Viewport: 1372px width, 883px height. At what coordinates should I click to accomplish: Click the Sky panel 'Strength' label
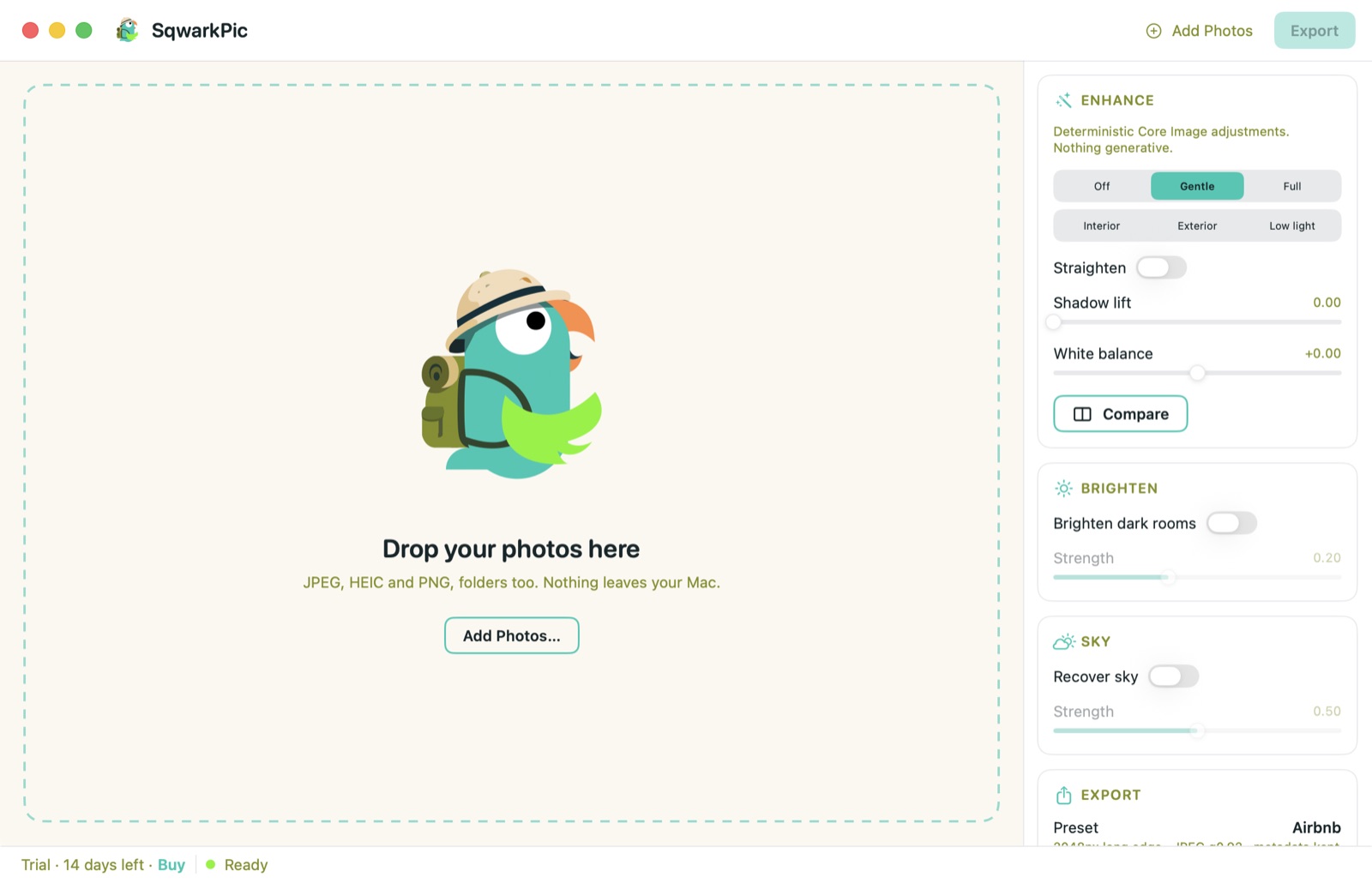coord(1083,712)
